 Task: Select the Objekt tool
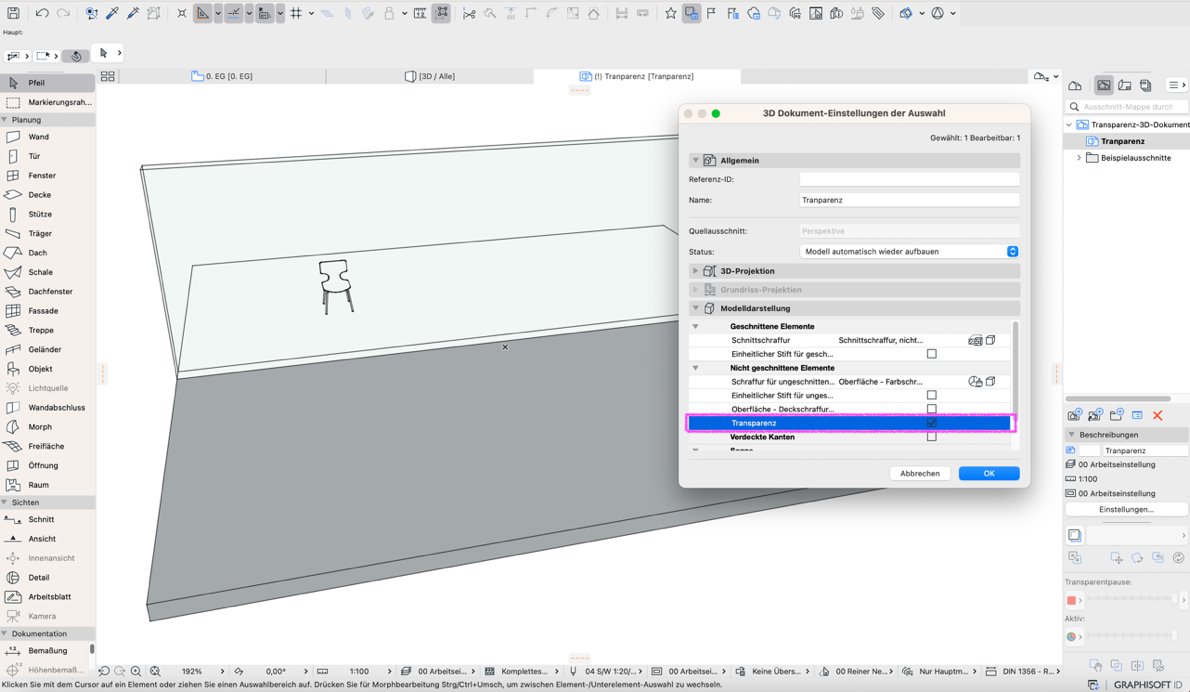click(x=47, y=369)
